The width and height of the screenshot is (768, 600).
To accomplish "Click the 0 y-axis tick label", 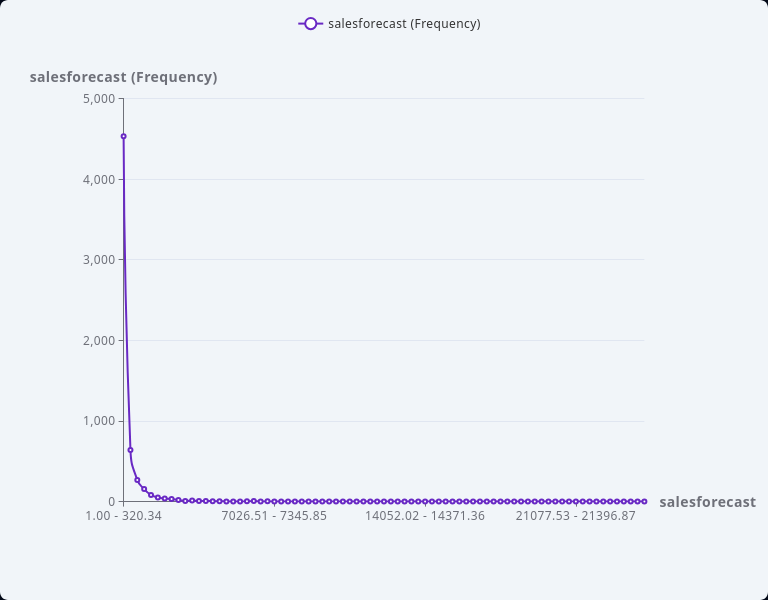I will click(x=112, y=501).
